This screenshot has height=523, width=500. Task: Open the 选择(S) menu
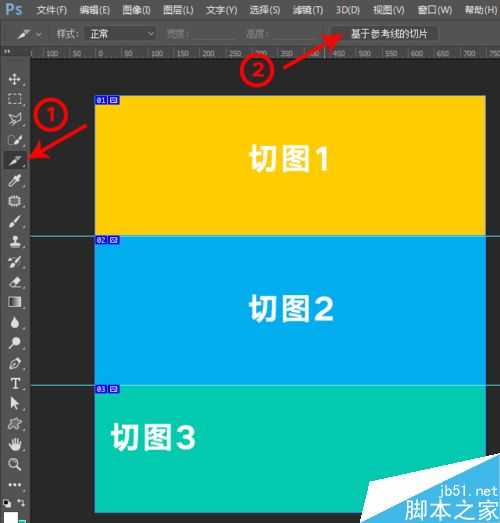tap(265, 10)
